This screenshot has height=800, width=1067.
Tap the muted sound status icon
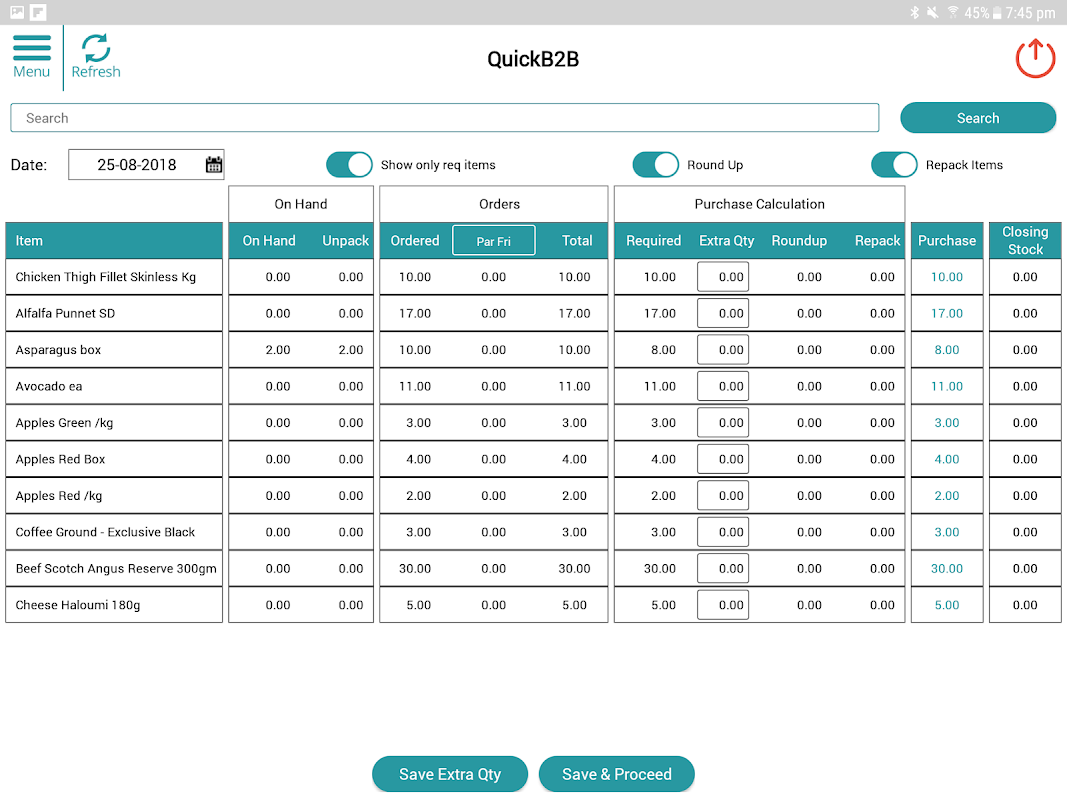pos(933,12)
